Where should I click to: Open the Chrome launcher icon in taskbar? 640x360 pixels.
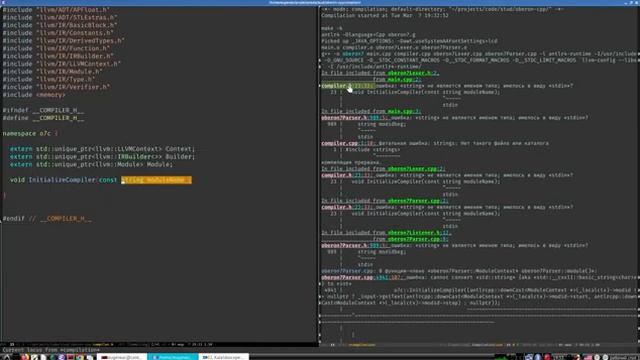79,357
